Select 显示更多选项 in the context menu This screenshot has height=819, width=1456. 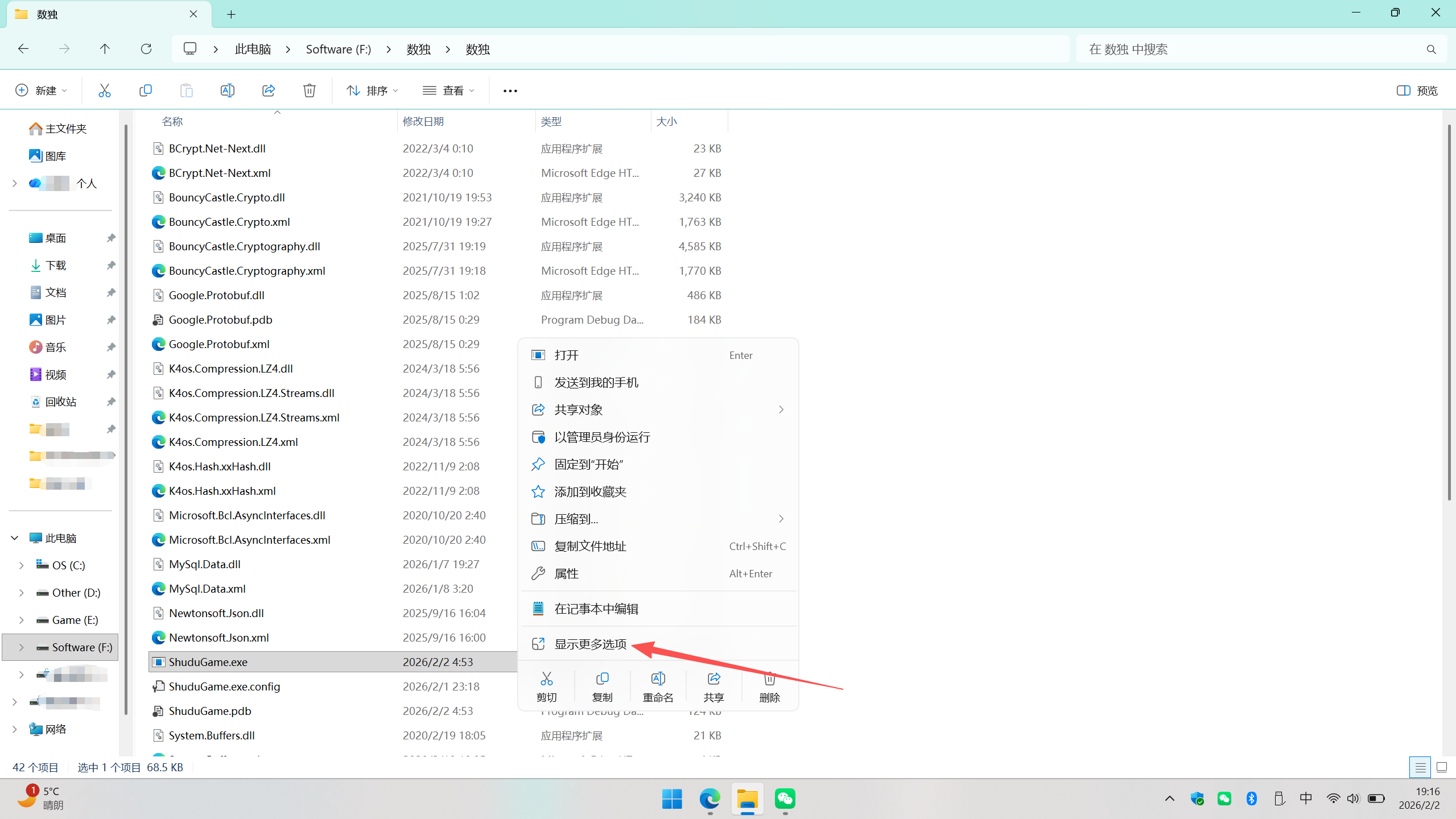pos(590,644)
